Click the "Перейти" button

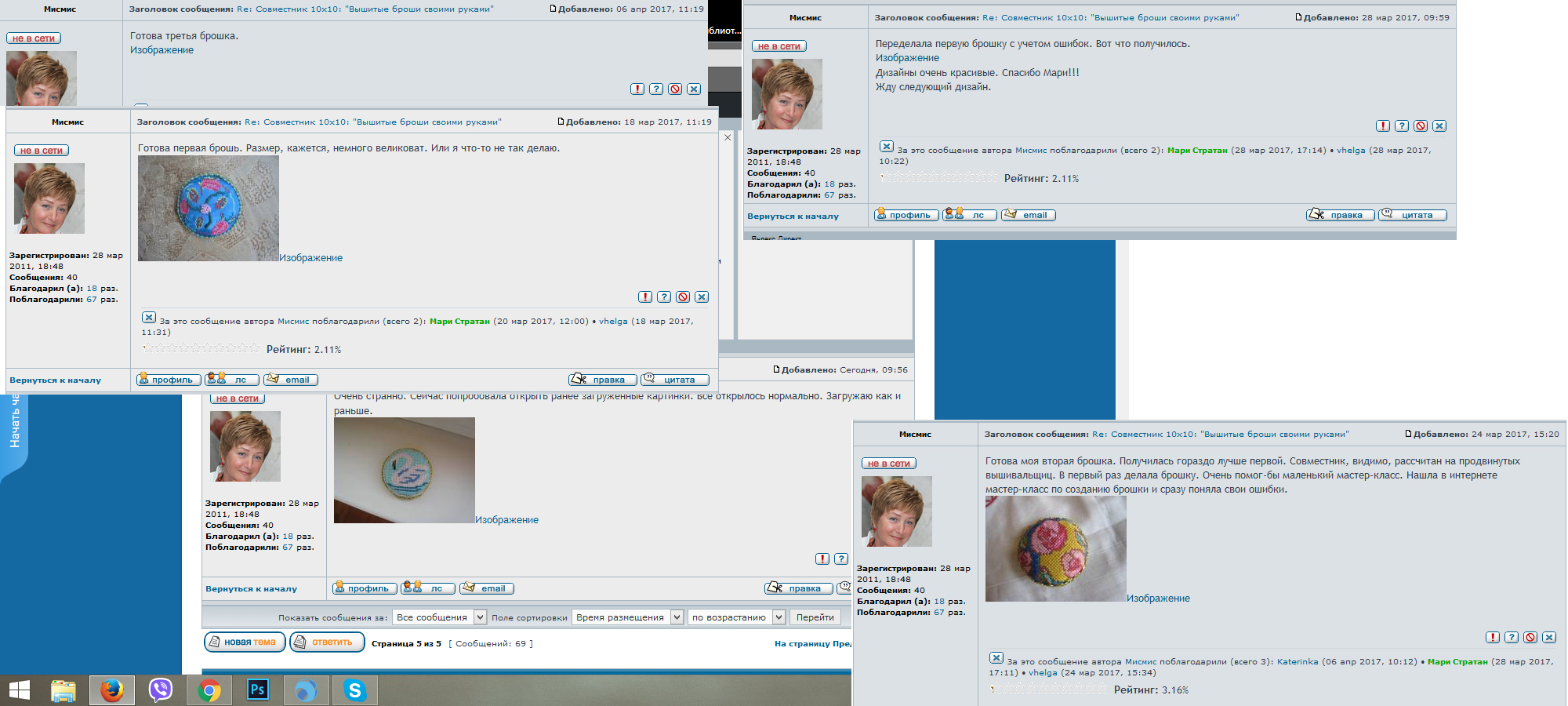[815, 617]
